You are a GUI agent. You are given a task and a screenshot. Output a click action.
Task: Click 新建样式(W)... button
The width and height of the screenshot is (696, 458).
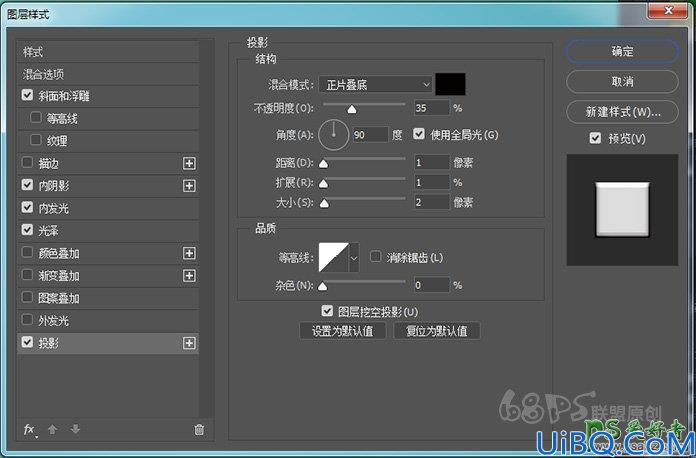point(622,112)
